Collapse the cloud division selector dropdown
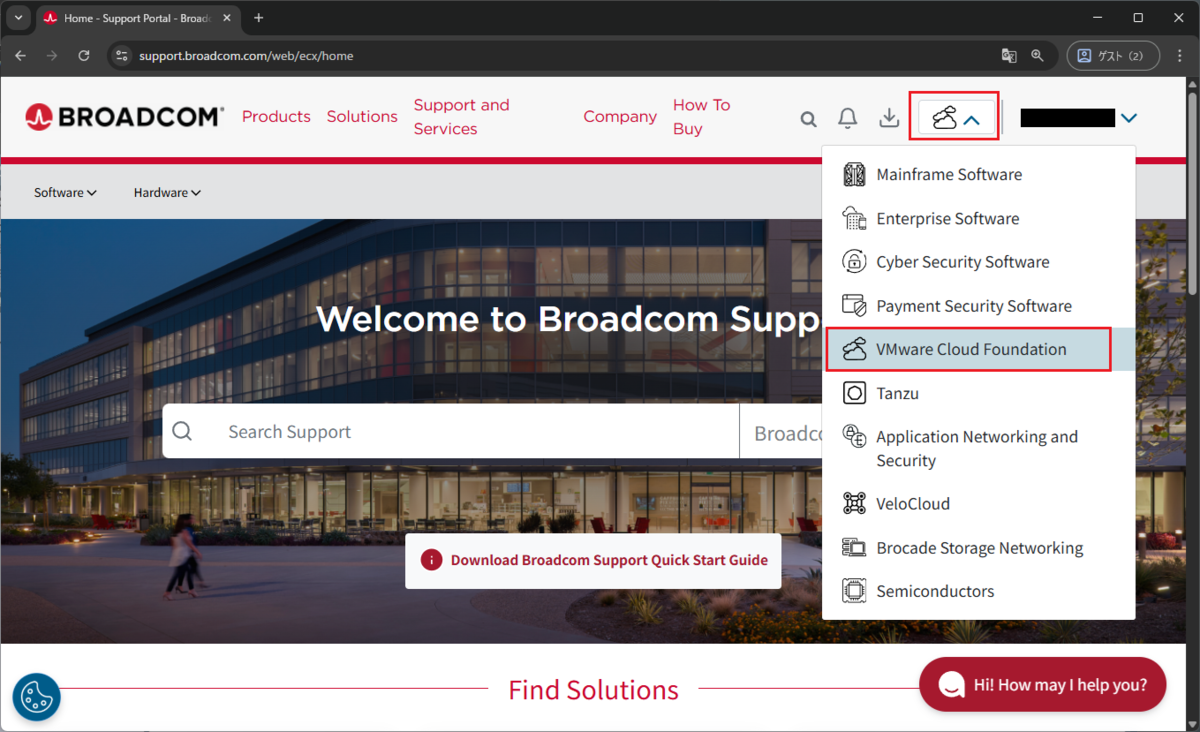 point(956,118)
